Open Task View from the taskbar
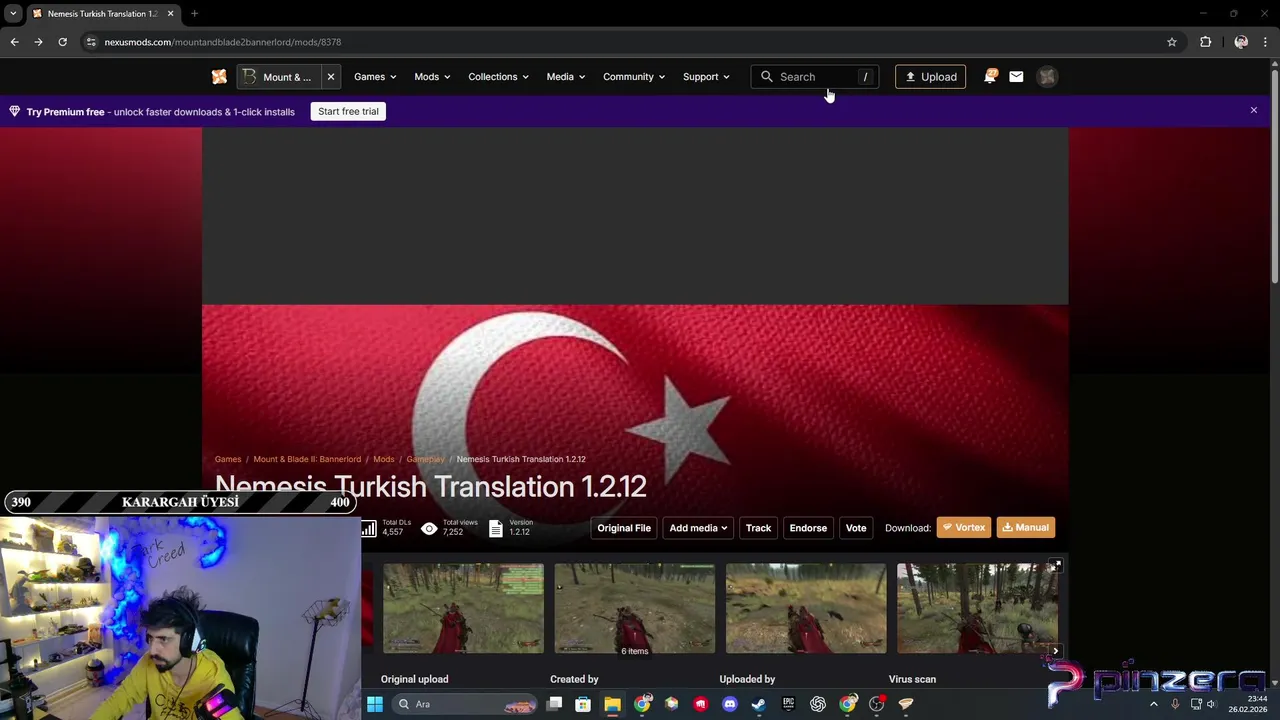Viewport: 1280px width, 720px height. pyautogui.click(x=554, y=704)
